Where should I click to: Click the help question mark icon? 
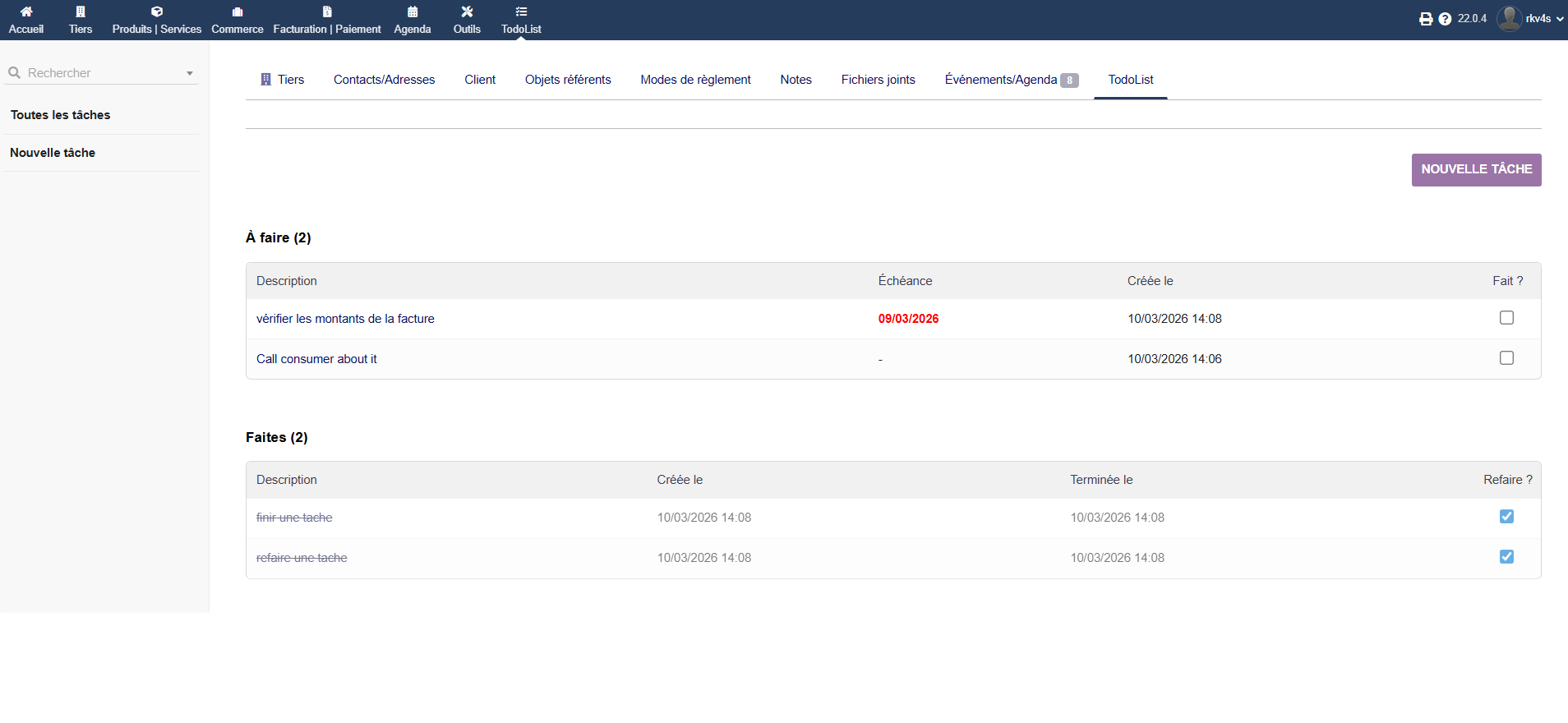[1445, 19]
